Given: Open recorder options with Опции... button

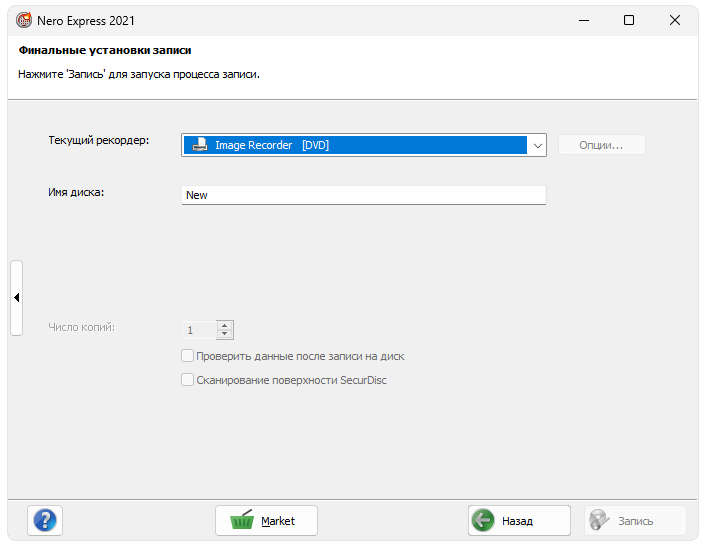Looking at the screenshot, I should pyautogui.click(x=602, y=145).
